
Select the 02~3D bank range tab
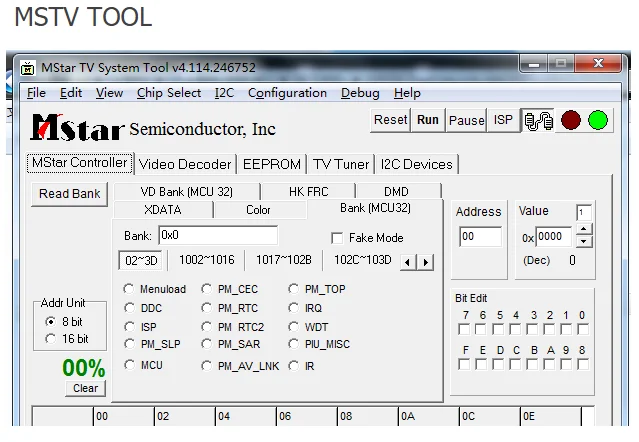point(141,261)
